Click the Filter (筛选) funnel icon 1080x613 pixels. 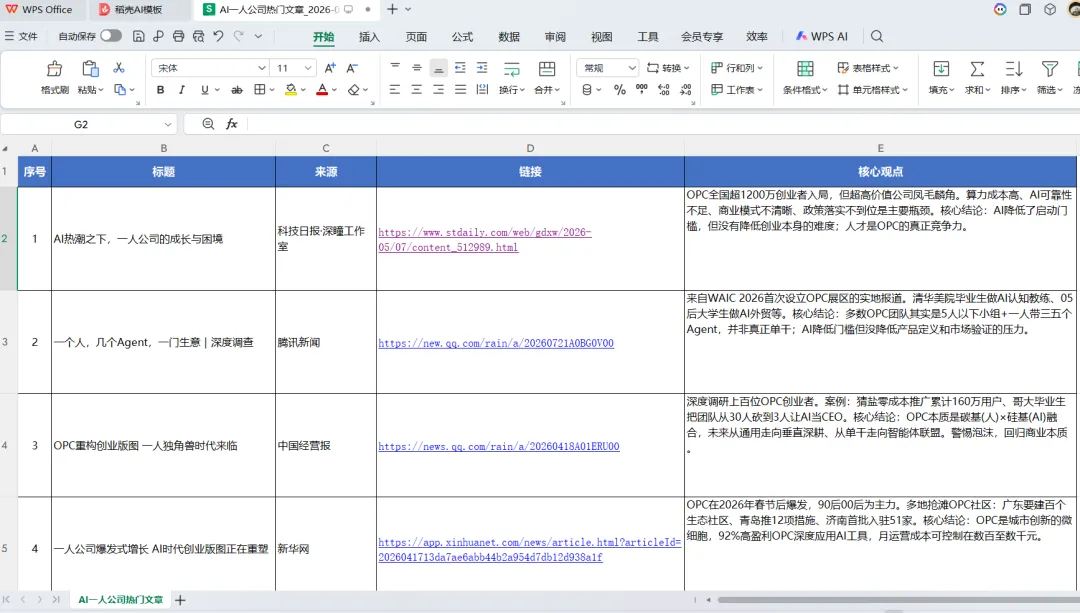click(1050, 68)
